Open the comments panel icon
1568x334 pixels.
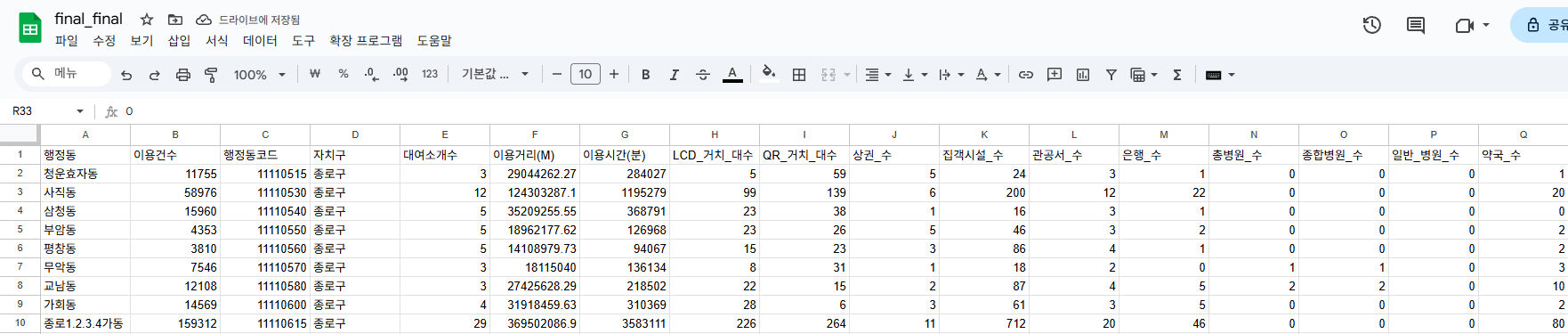[x=1416, y=25]
